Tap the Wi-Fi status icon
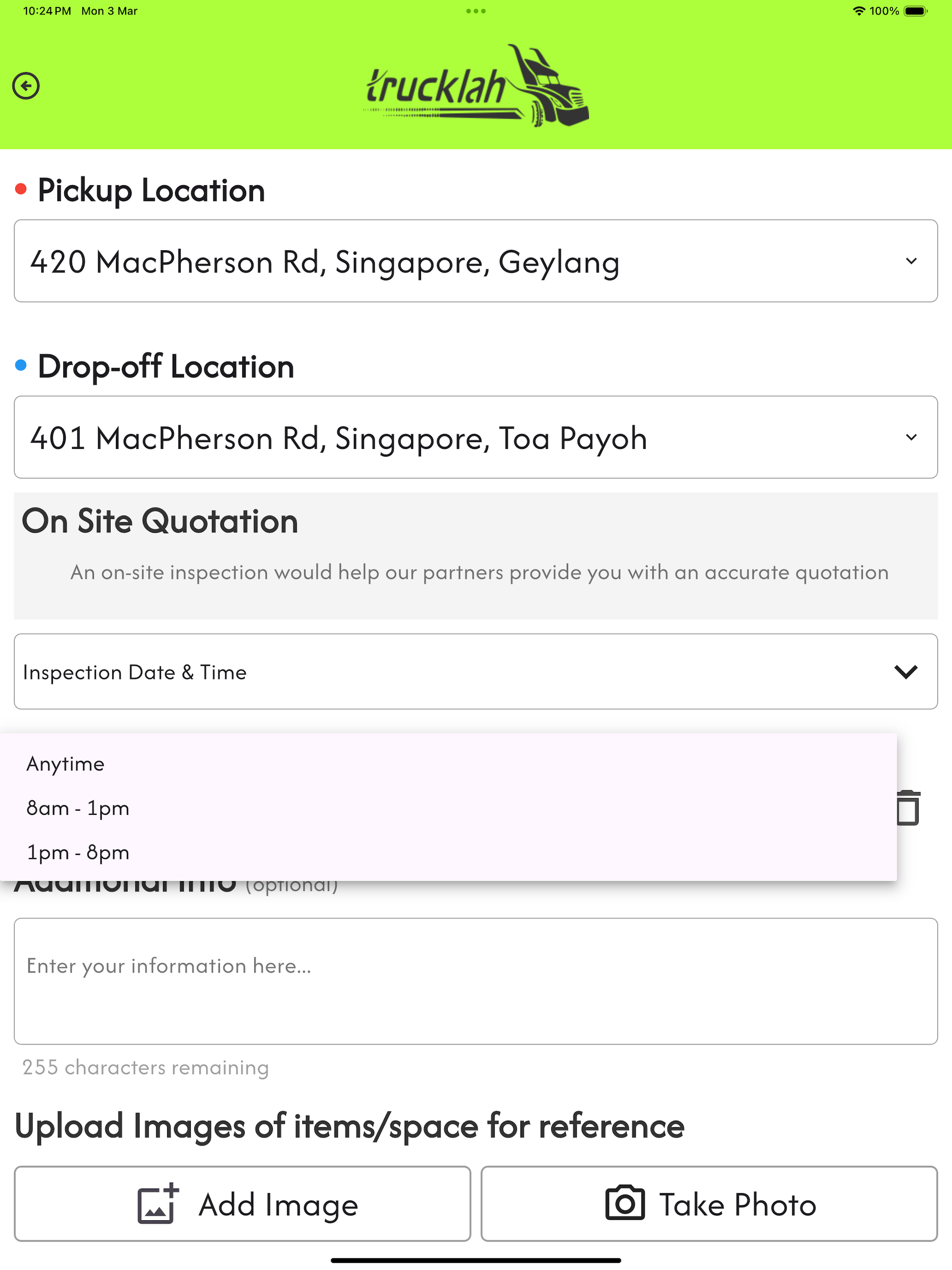Screen dimensions: 952x1270 tap(859, 11)
